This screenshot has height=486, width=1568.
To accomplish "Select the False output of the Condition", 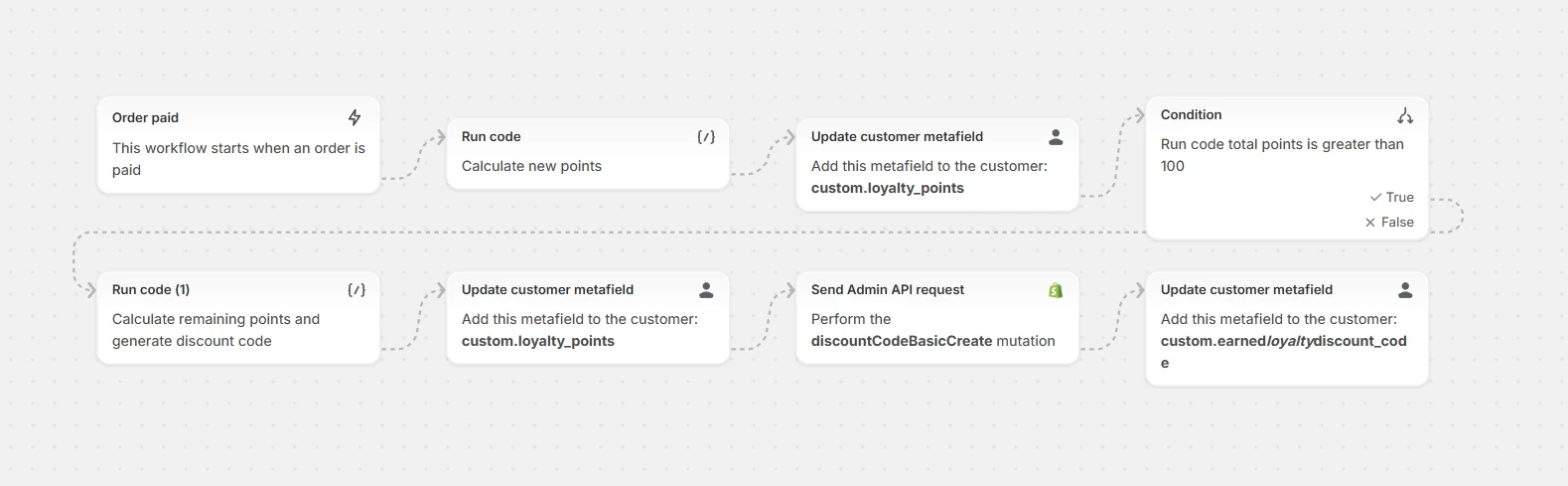I will 1389,222.
